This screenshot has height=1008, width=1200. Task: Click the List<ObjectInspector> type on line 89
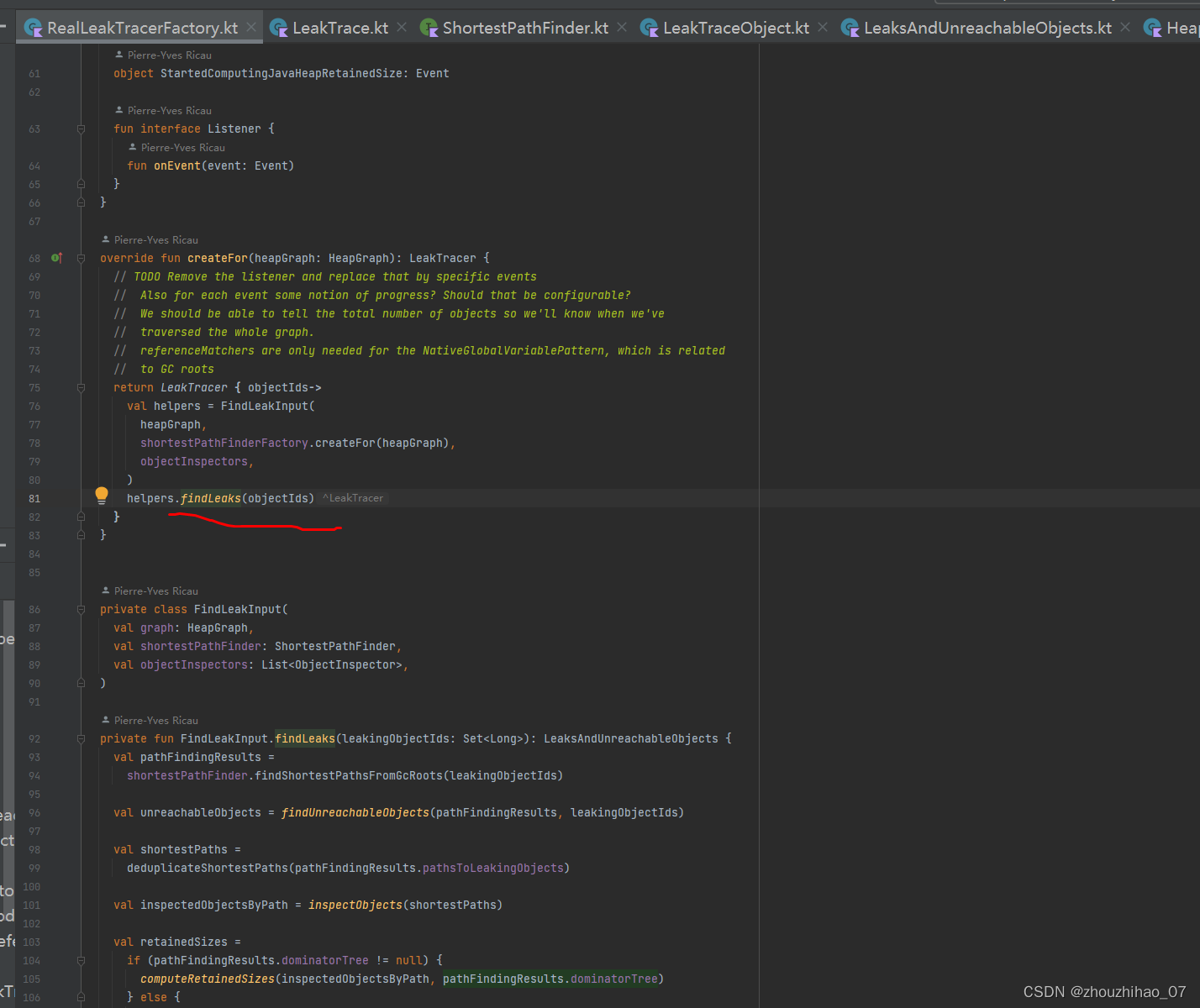pyautogui.click(x=332, y=664)
